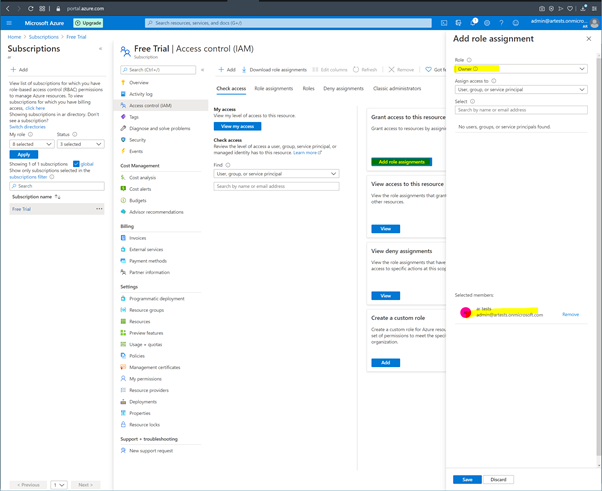
Task: Open portal settings gear icon
Action: coord(487,22)
